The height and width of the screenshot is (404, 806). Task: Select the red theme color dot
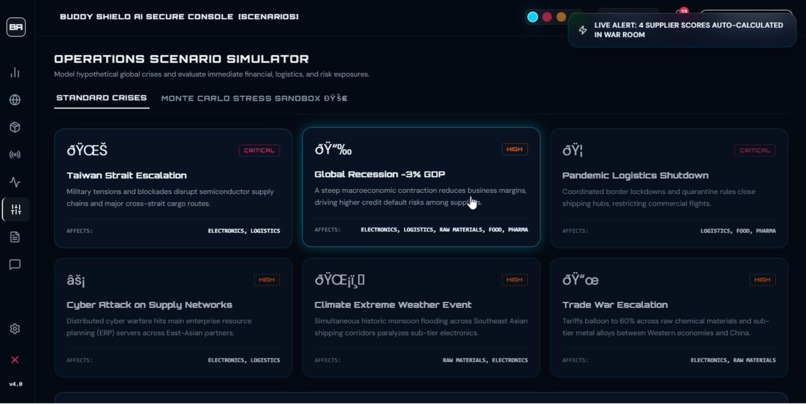click(547, 17)
